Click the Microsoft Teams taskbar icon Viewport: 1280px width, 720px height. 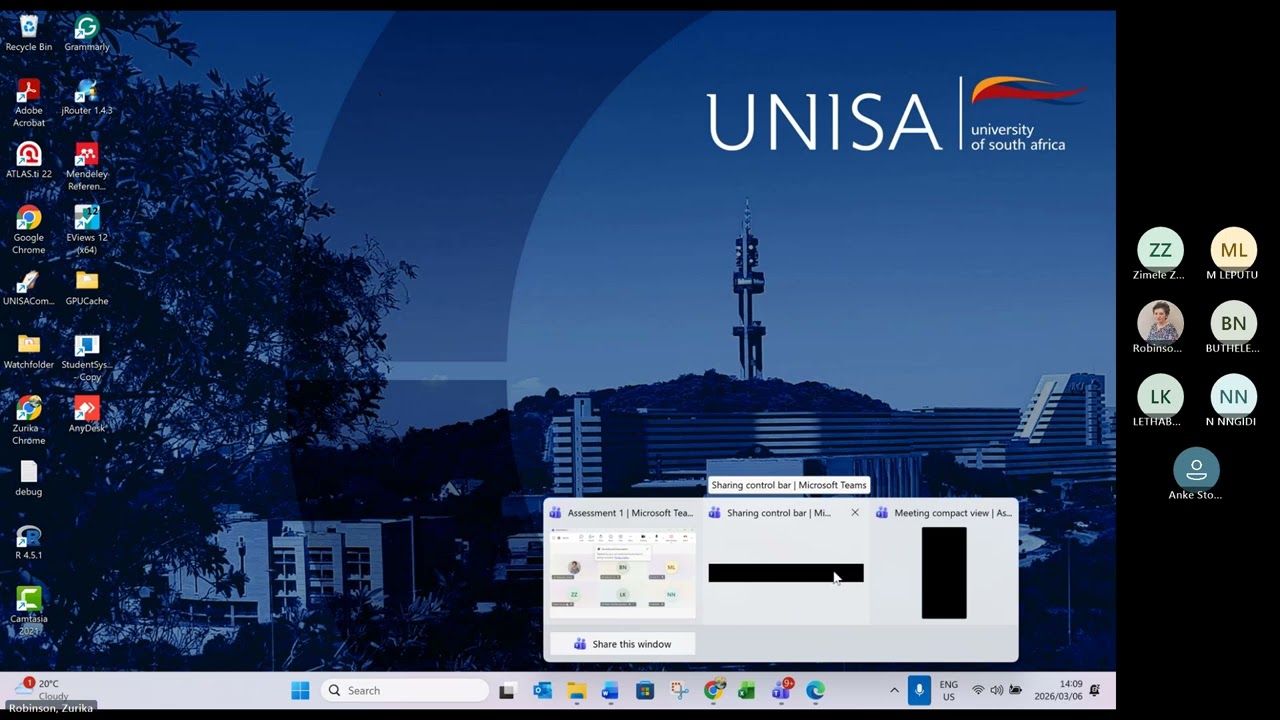pos(782,690)
